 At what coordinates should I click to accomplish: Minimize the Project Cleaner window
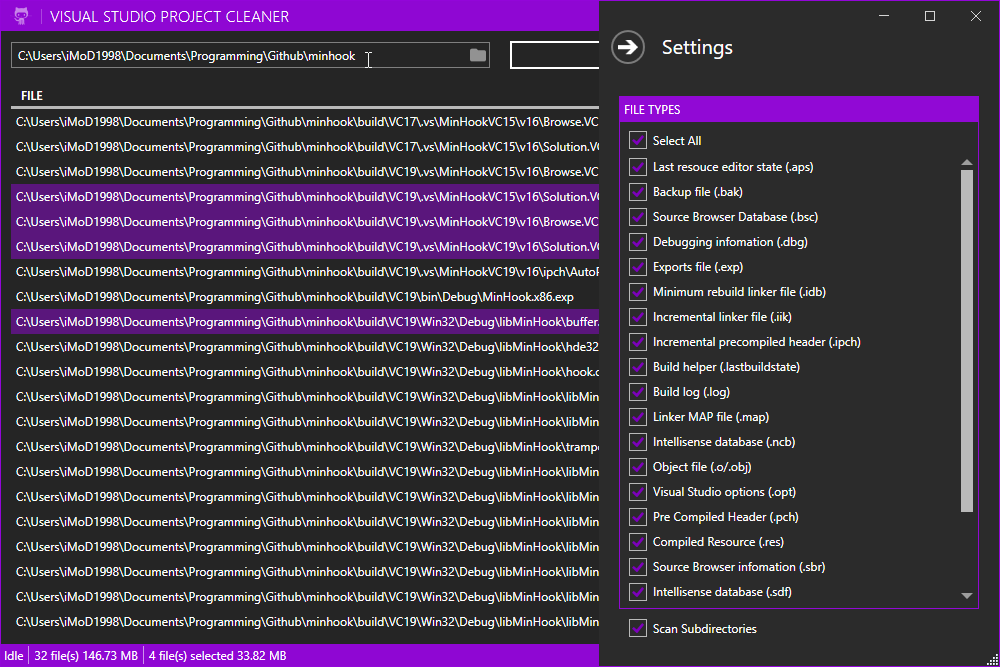point(884,16)
